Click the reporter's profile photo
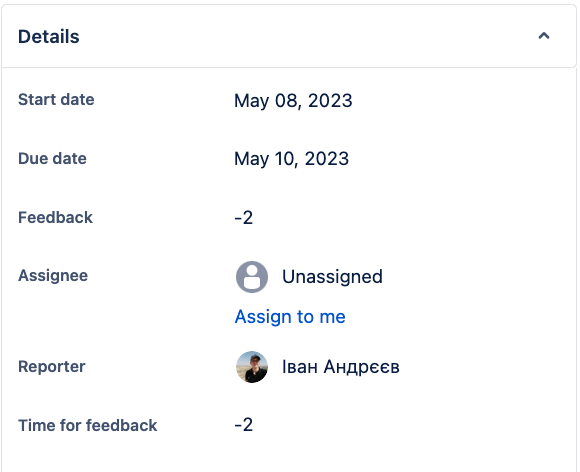 point(252,367)
